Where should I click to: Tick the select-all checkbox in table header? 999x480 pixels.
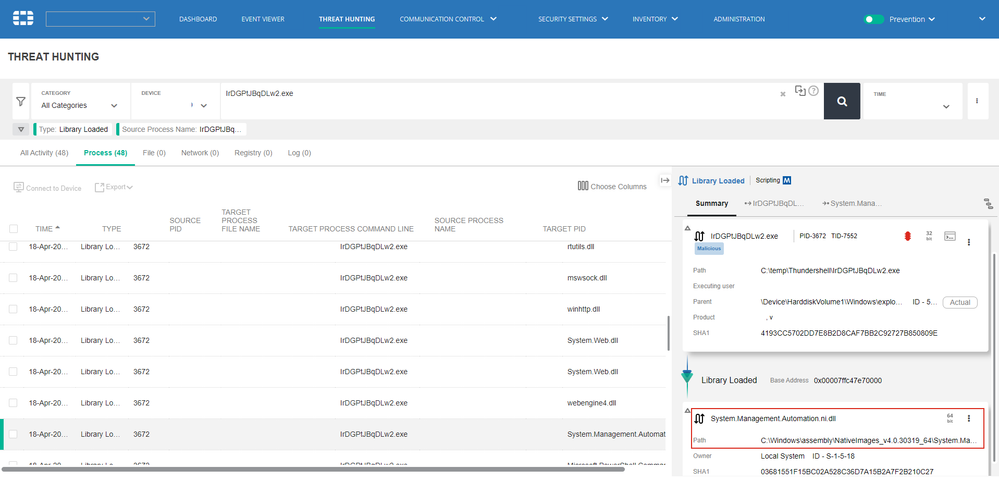coord(14,228)
